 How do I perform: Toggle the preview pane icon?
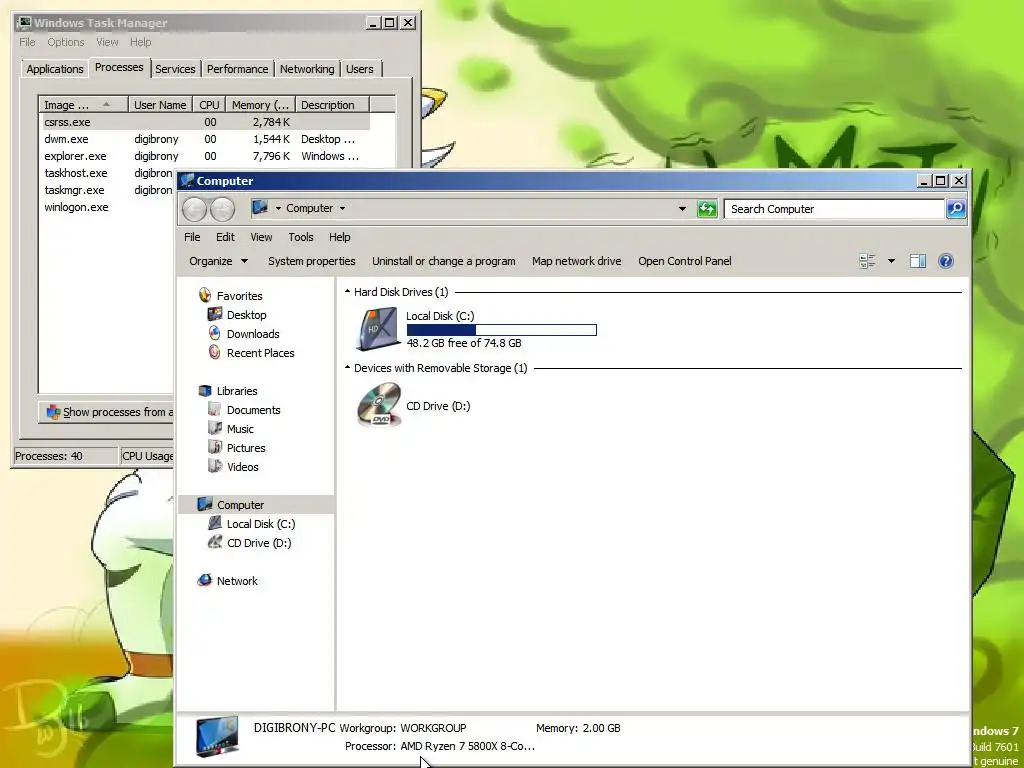(x=918, y=261)
